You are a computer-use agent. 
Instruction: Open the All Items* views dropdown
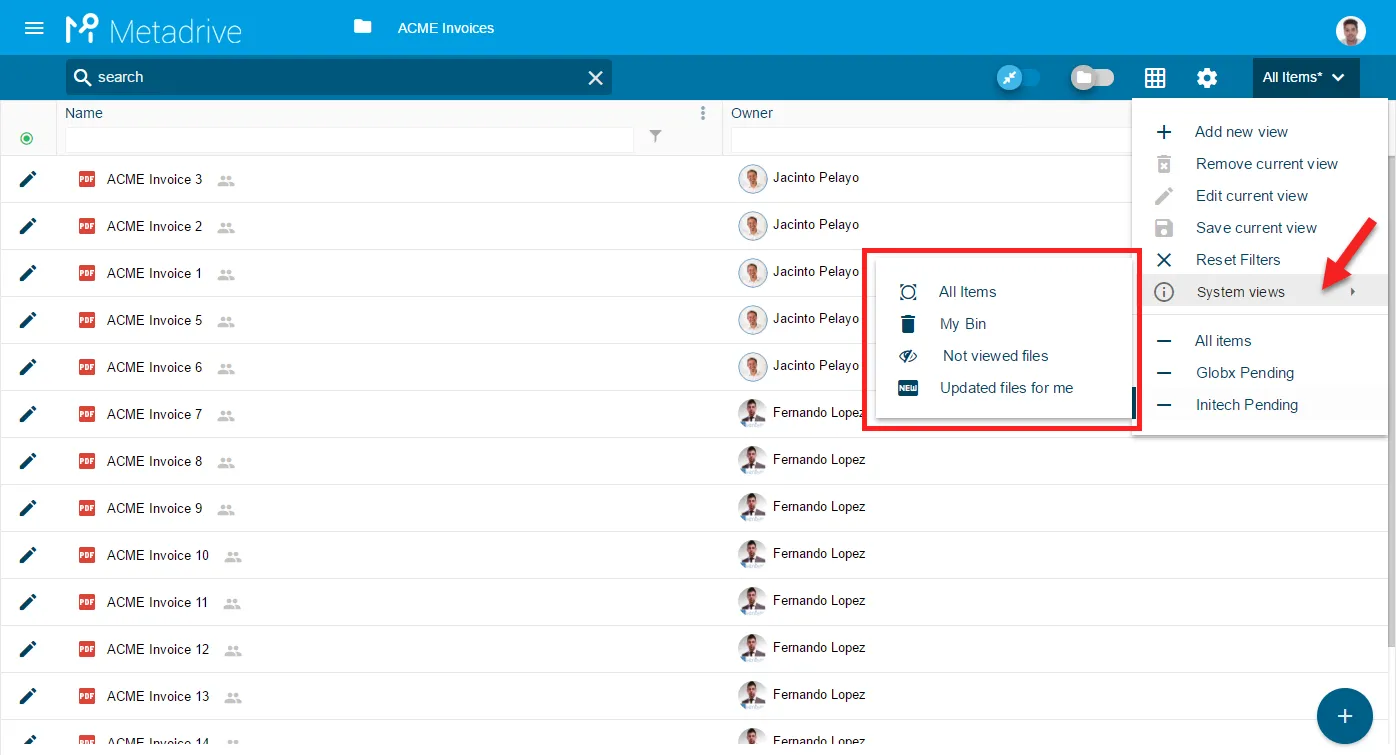point(1305,77)
